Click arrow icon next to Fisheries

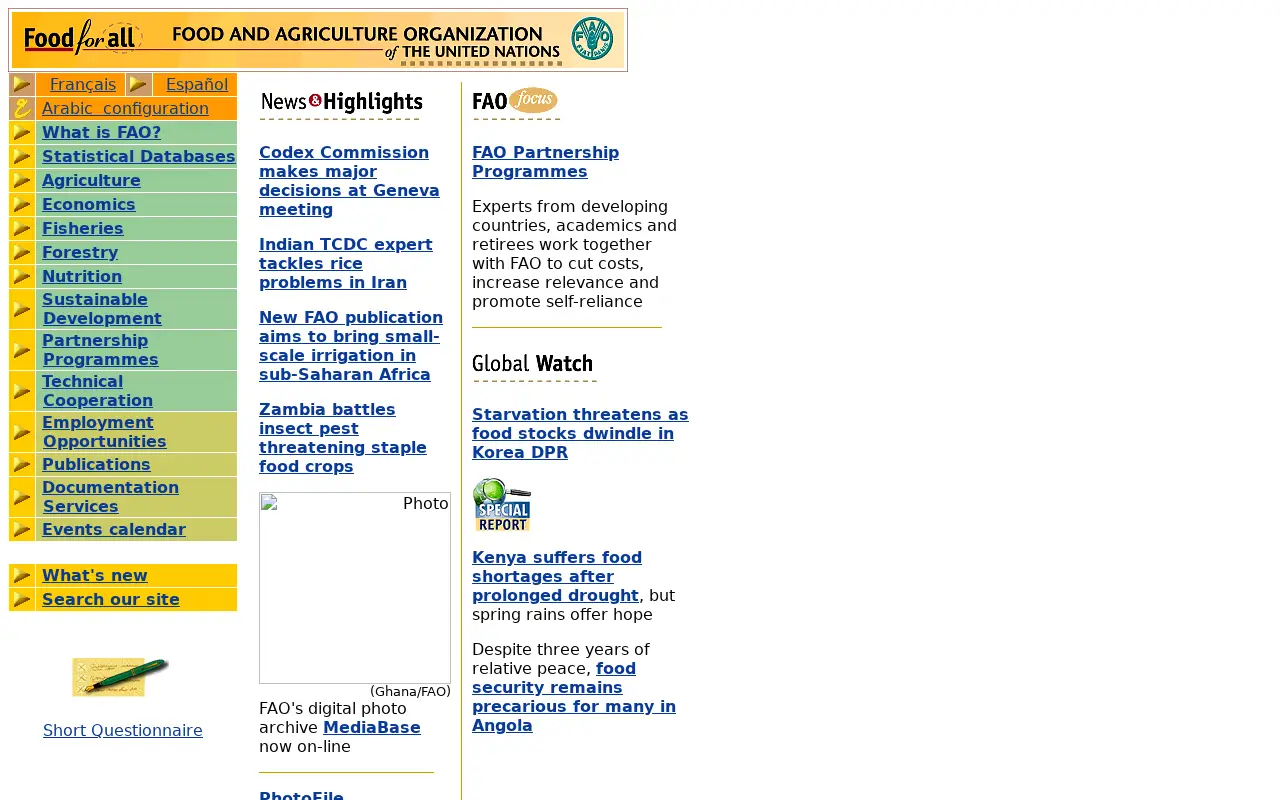click(22, 229)
